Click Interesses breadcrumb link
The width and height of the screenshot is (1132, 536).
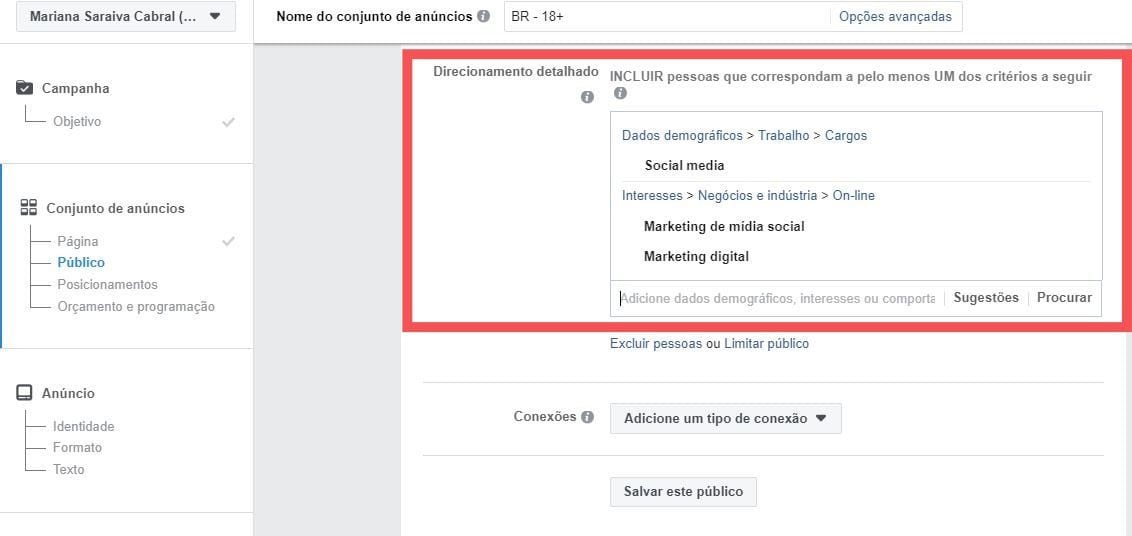(652, 195)
